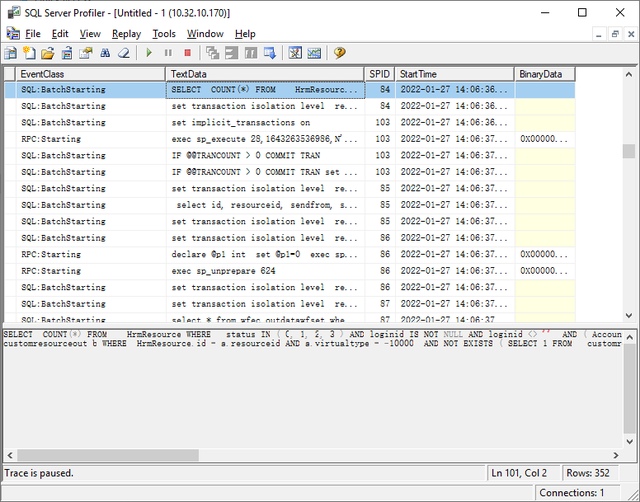Stop the trace with red square

pyautogui.click(x=186, y=52)
